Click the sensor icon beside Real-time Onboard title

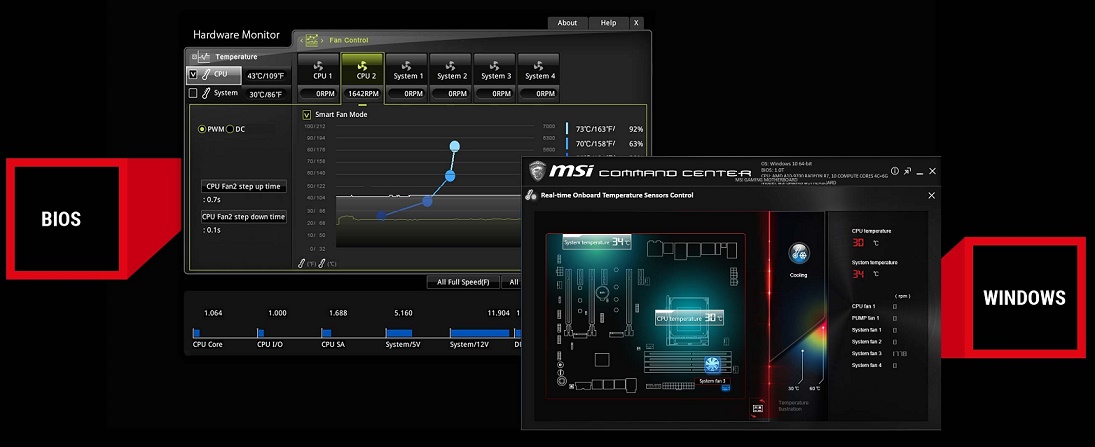coord(531,196)
